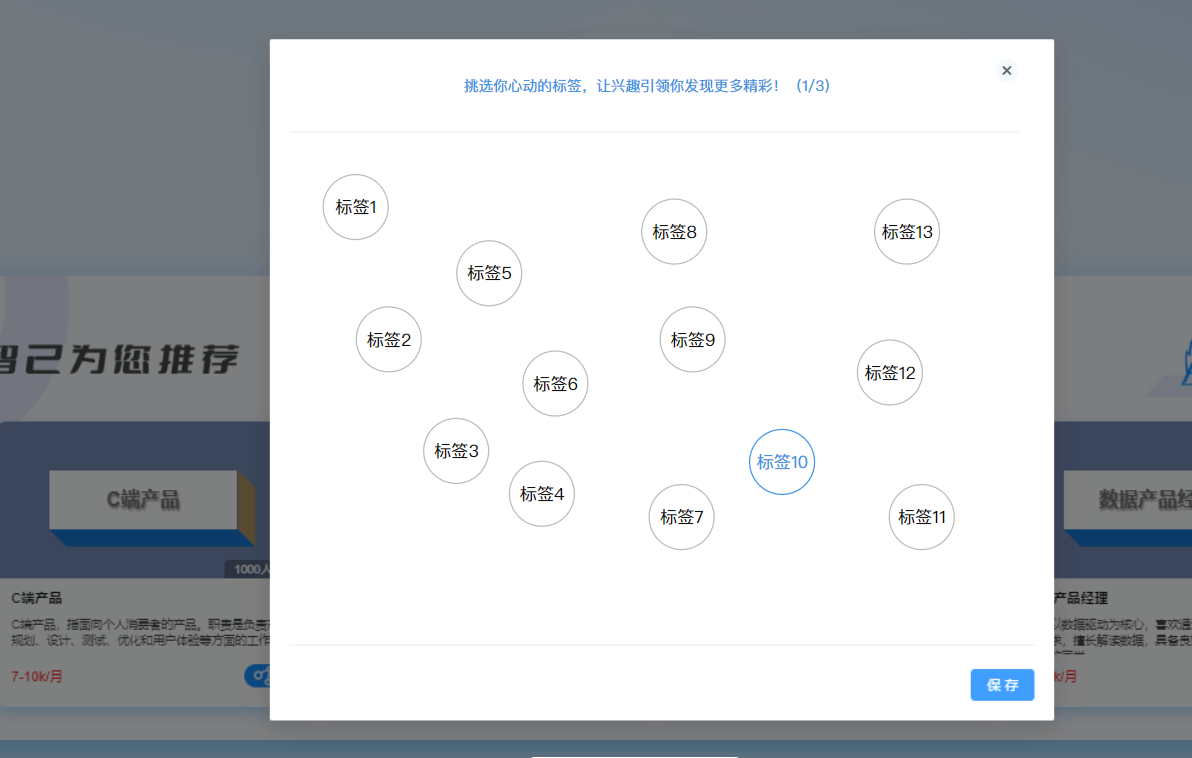Open the C端产品 3D block banner

click(x=143, y=500)
